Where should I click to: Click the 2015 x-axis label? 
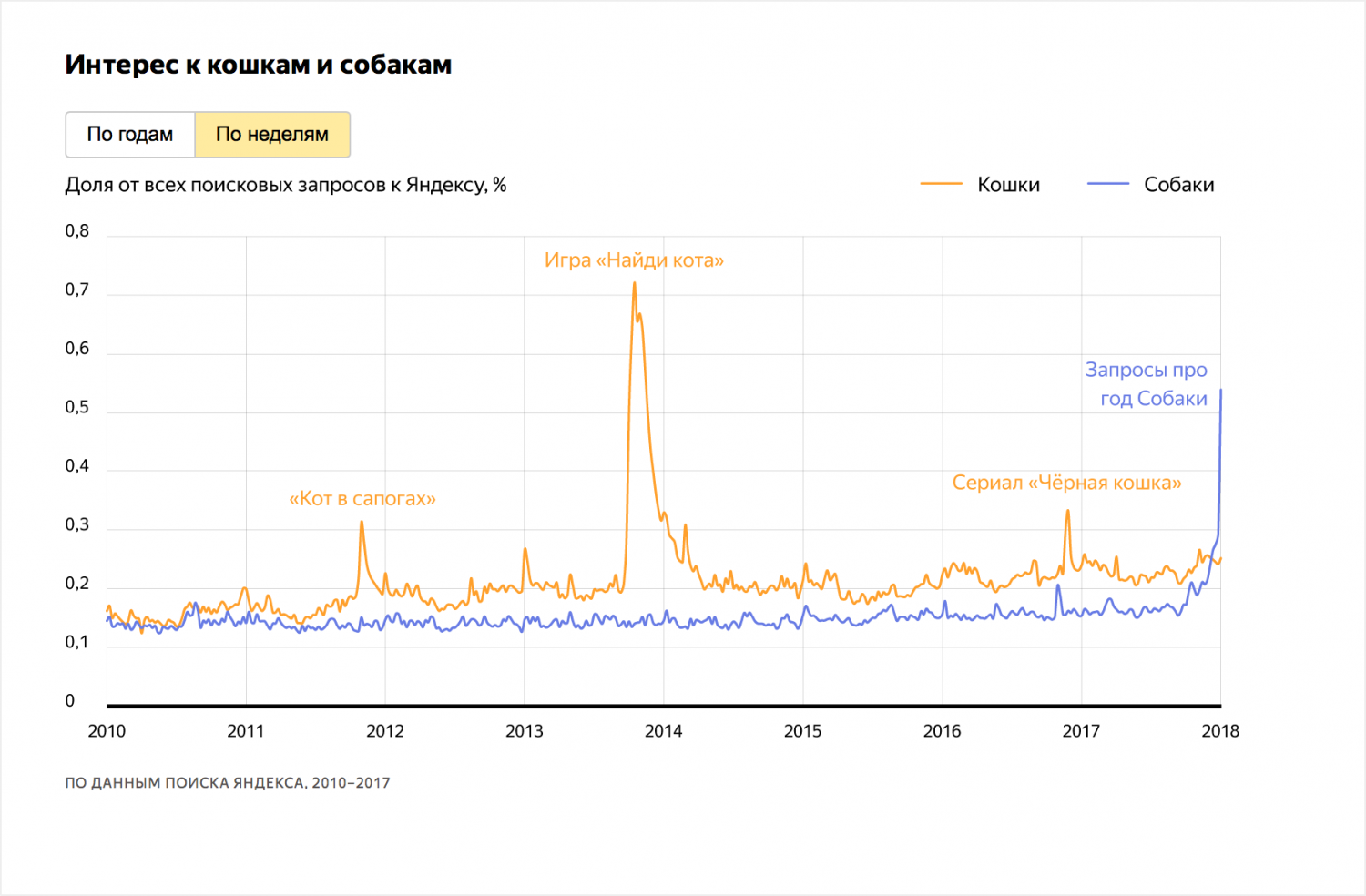(x=803, y=731)
